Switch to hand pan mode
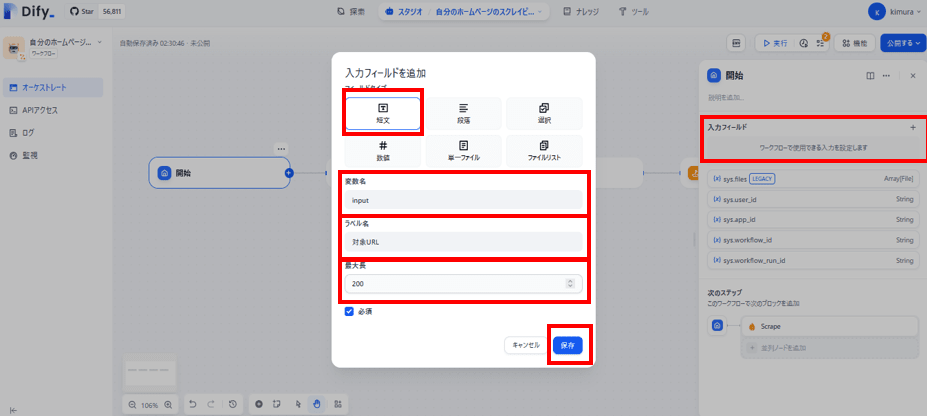 317,405
